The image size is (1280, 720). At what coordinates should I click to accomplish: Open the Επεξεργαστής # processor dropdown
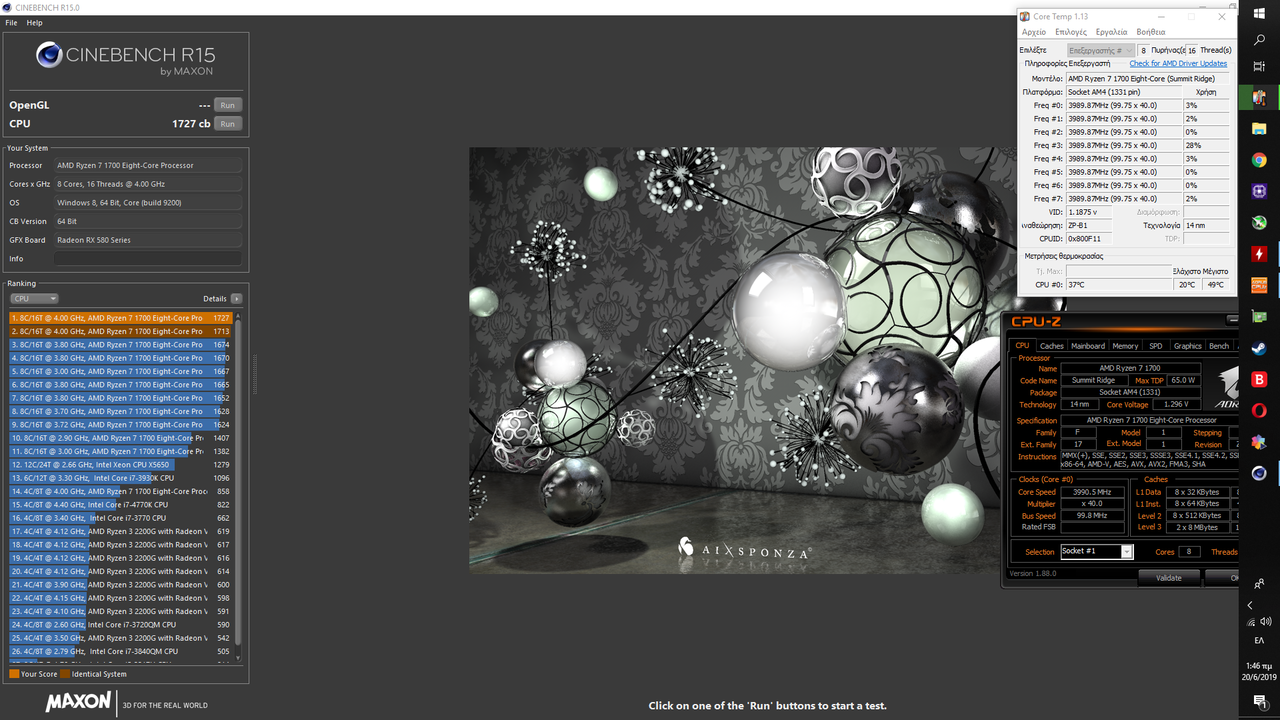point(1101,50)
